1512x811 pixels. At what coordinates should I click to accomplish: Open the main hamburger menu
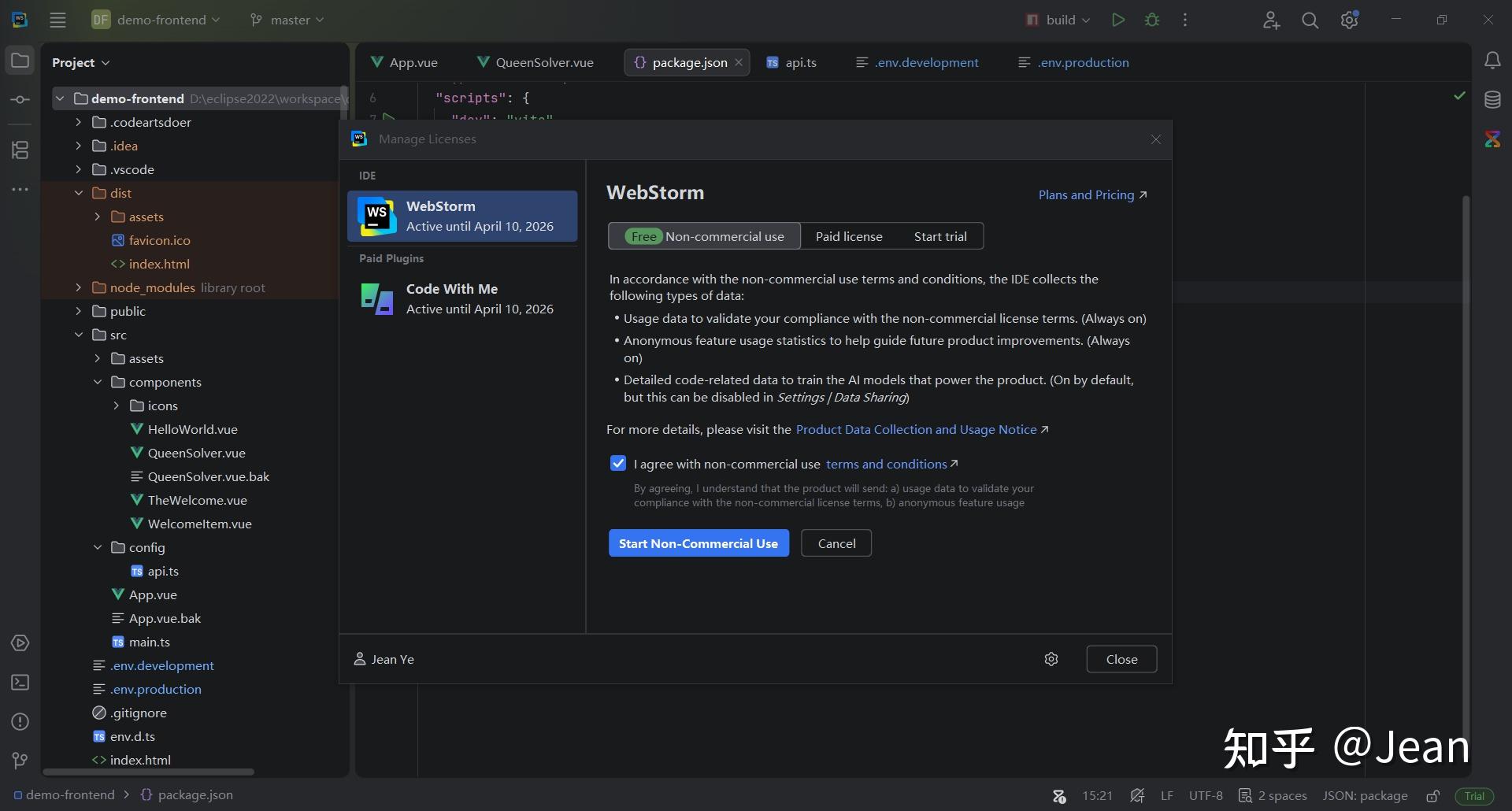[x=57, y=20]
